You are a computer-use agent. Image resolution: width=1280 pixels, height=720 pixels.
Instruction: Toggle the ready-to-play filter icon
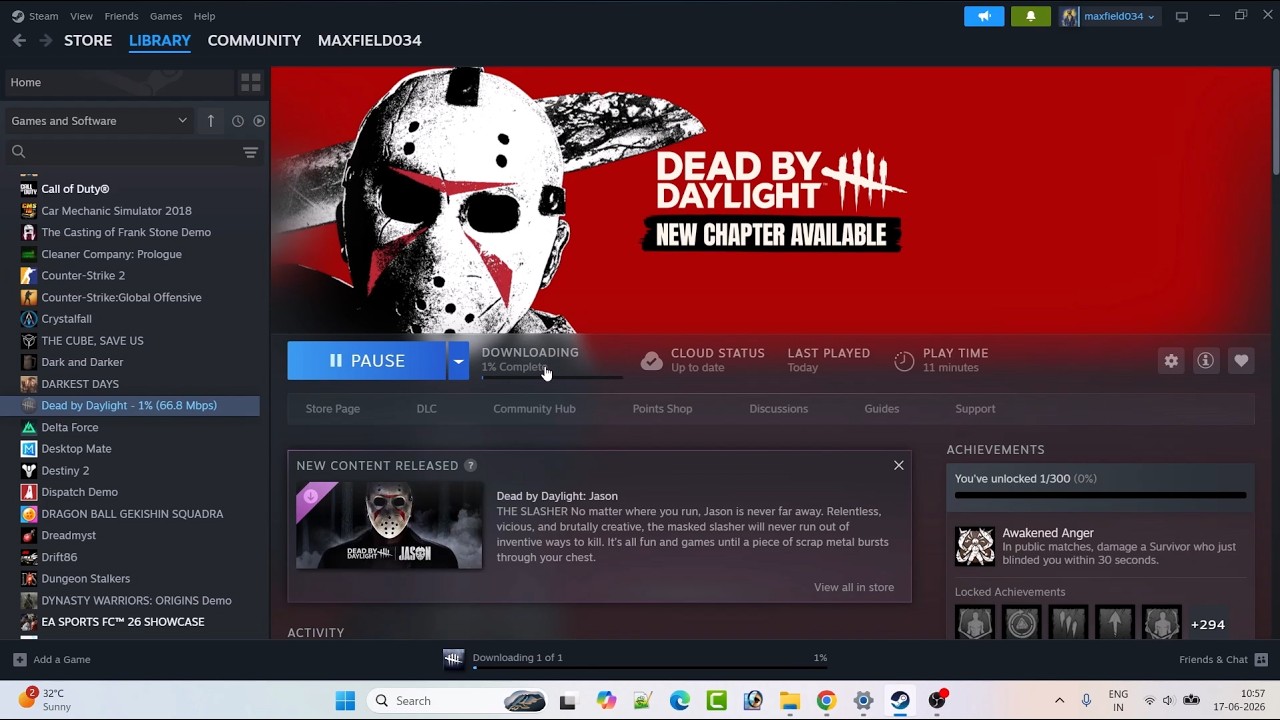coord(259,121)
